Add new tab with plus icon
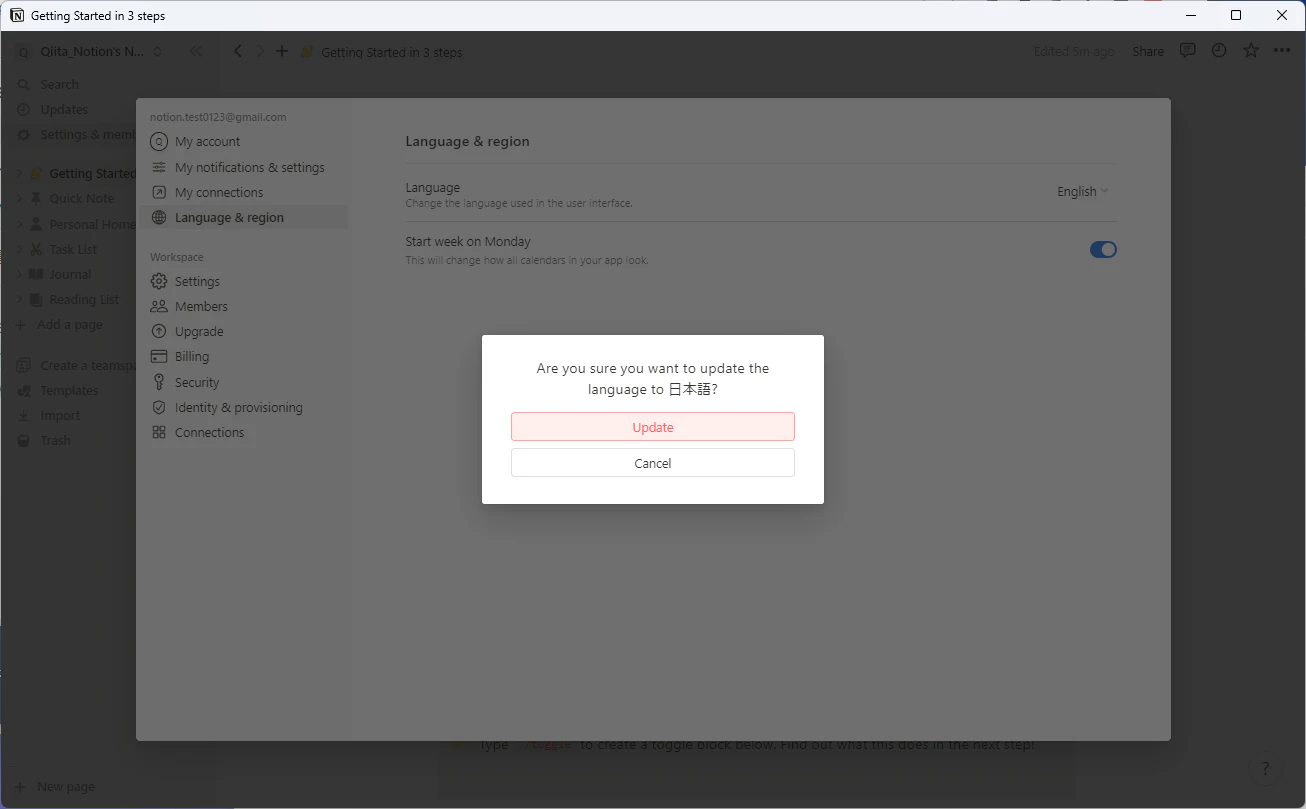Viewport: 1306px width, 809px height. point(282,51)
